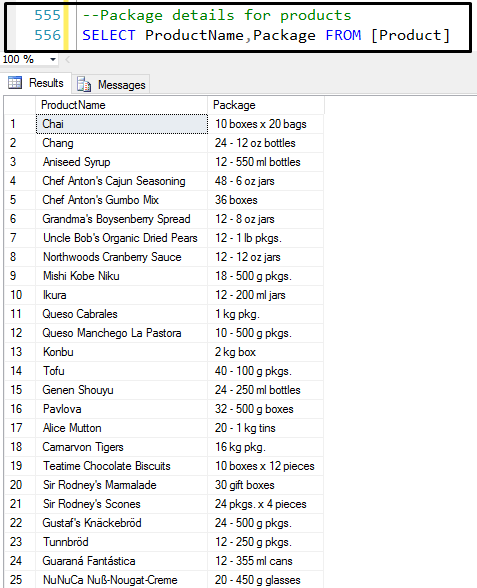Click the Messages tab icon

point(84,84)
